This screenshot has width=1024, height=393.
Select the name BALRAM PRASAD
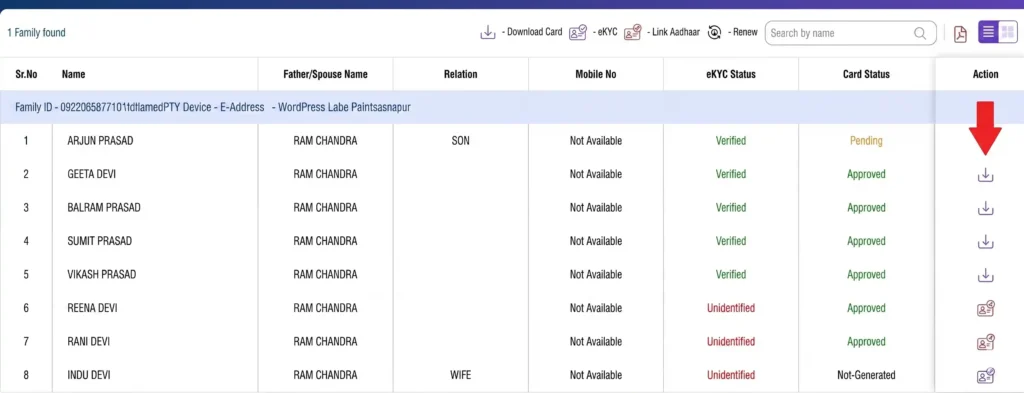click(x=104, y=208)
